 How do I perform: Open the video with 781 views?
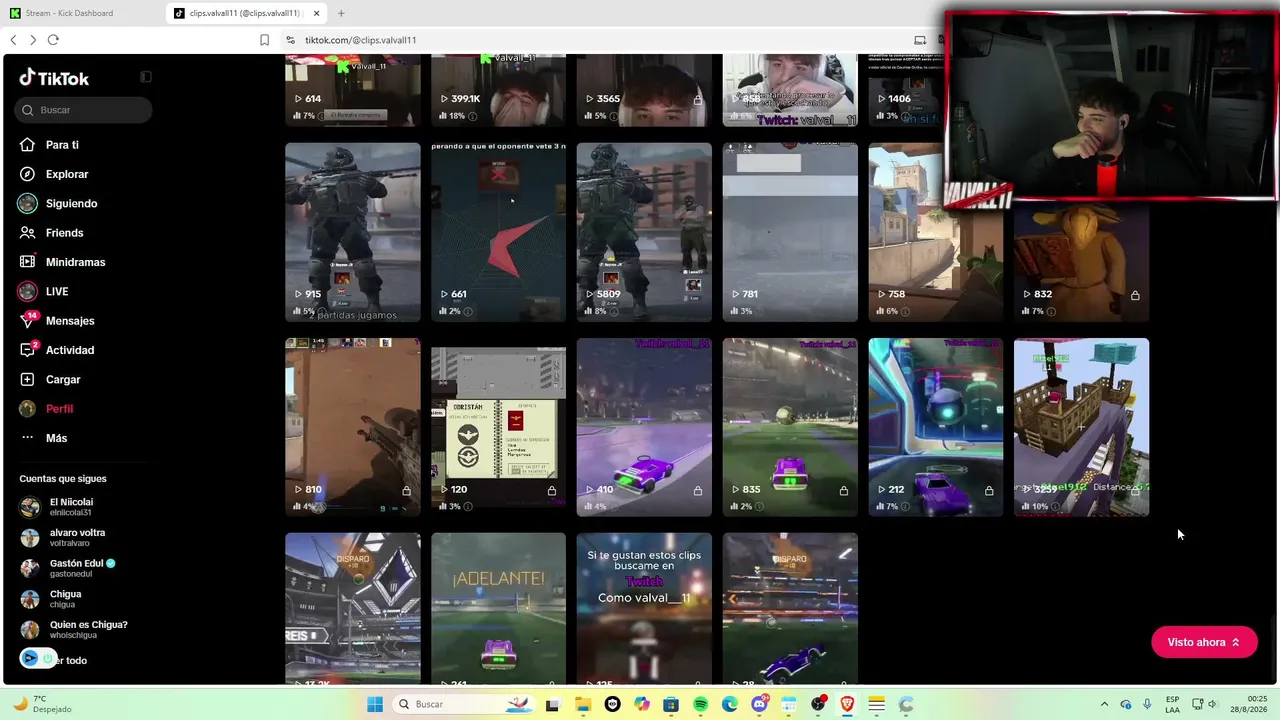(790, 232)
